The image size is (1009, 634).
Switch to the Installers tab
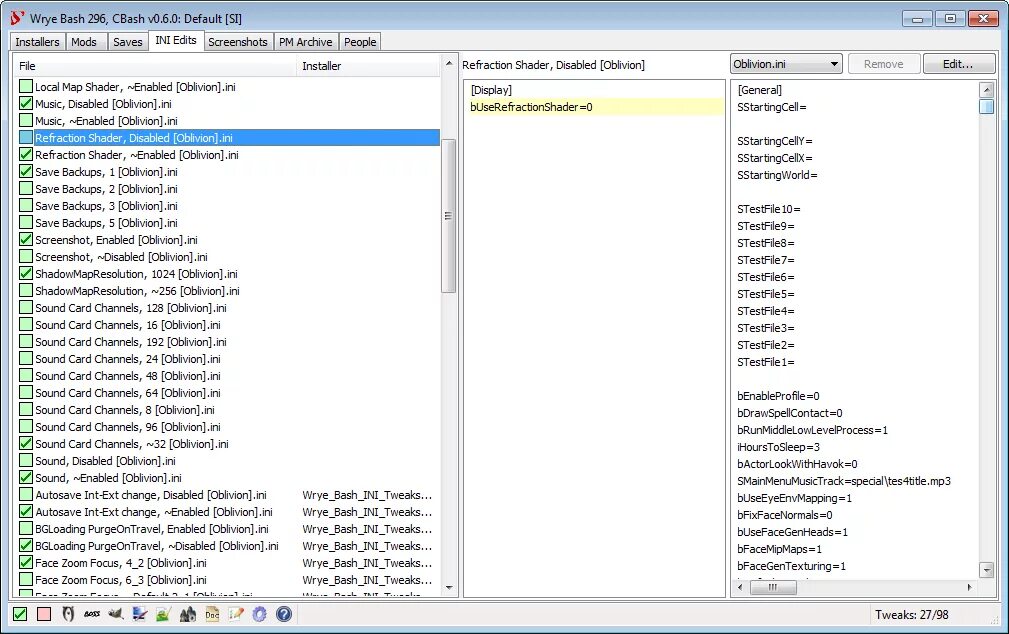tap(37, 42)
